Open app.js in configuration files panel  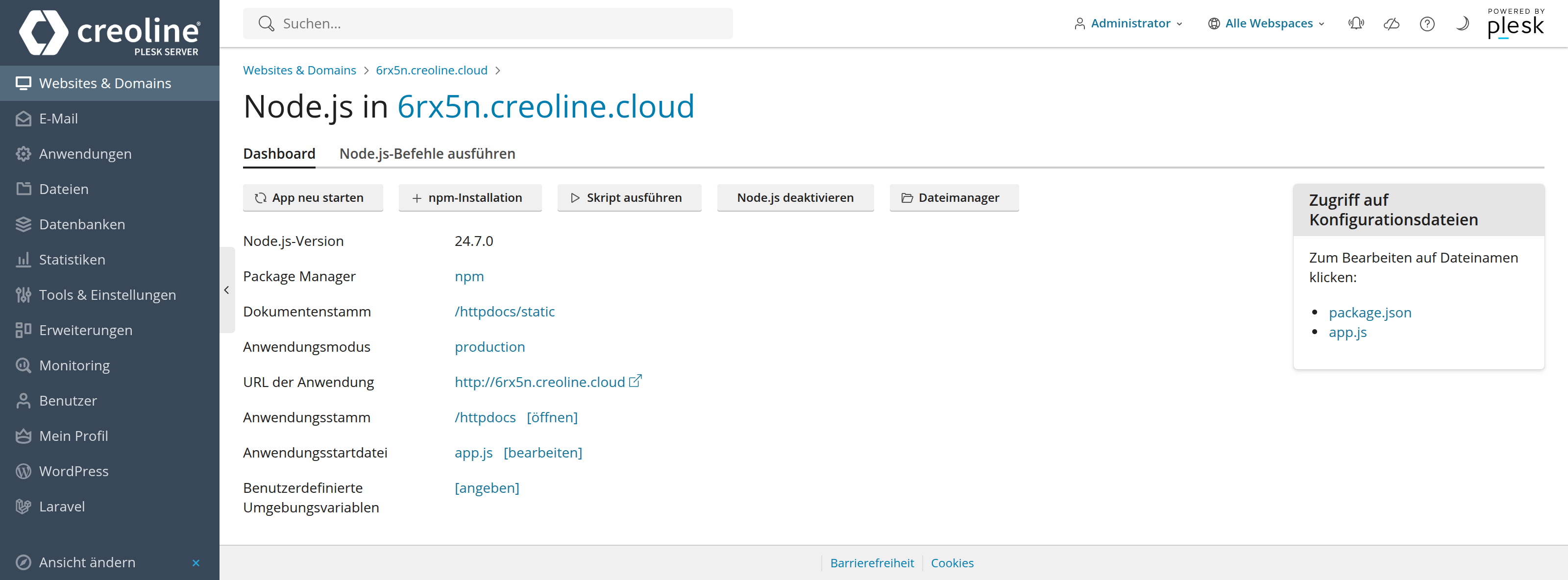click(x=1347, y=332)
